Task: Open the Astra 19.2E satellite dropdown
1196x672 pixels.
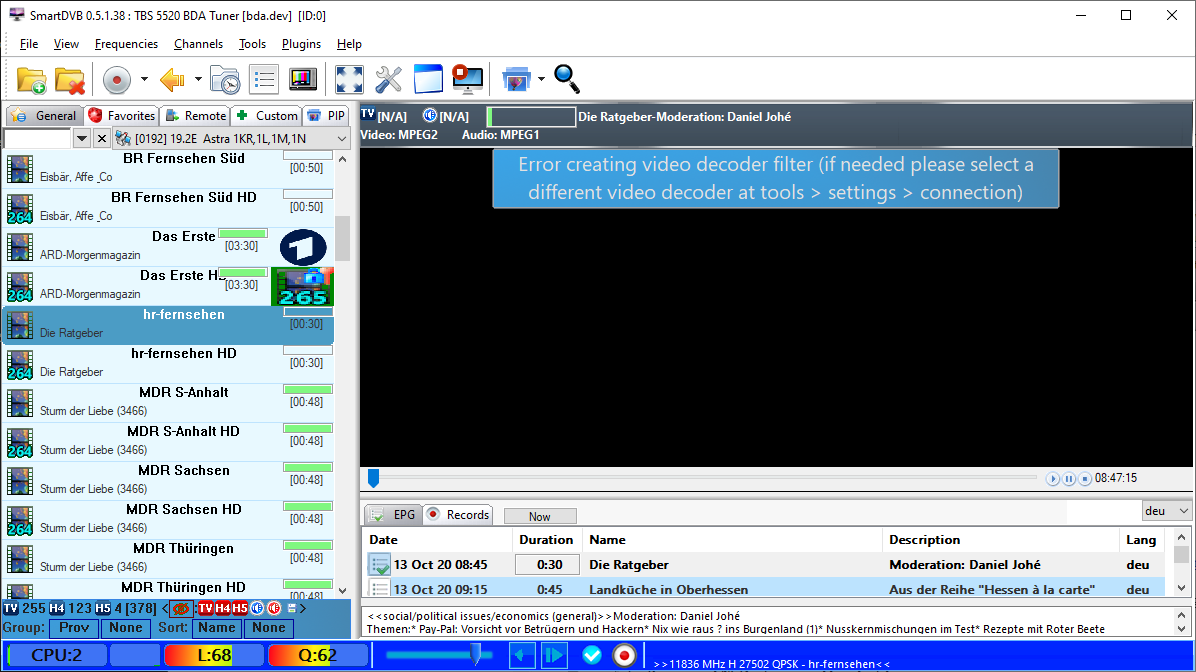Action: 342,139
